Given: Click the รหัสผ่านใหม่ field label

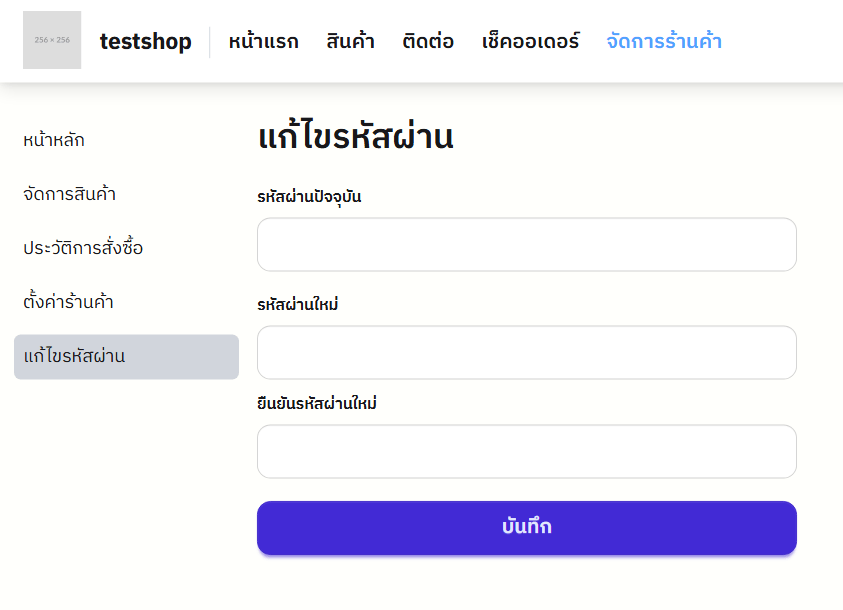Looking at the screenshot, I should (297, 304).
